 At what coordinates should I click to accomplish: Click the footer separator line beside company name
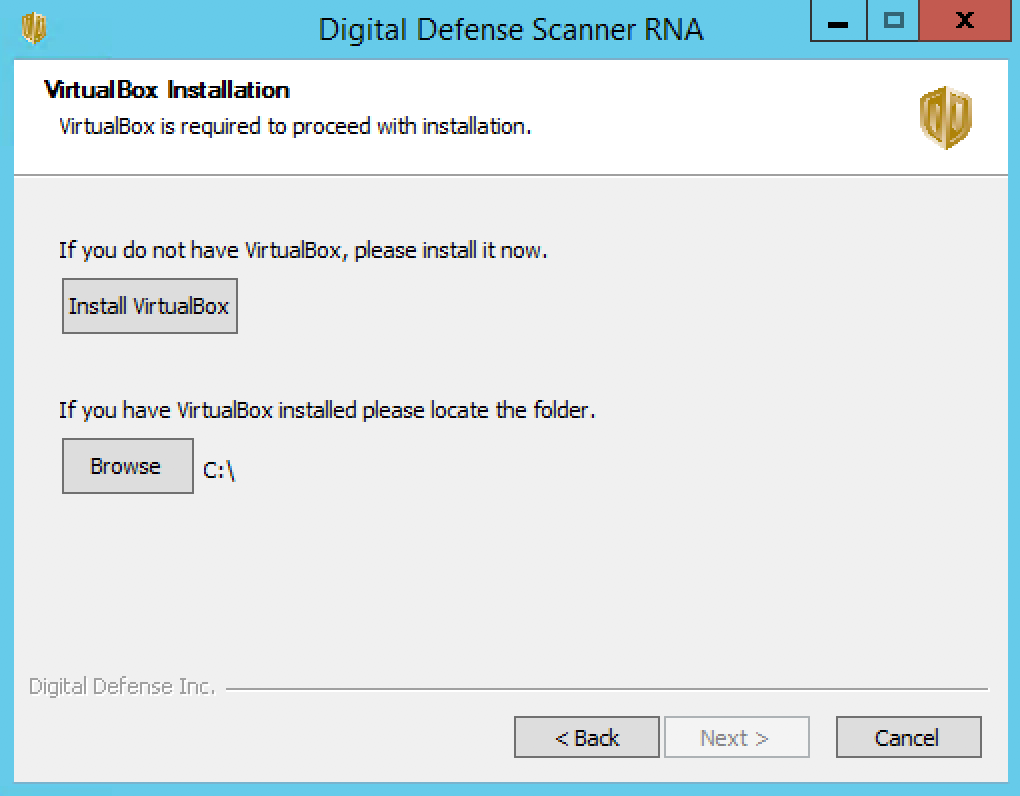(606, 688)
